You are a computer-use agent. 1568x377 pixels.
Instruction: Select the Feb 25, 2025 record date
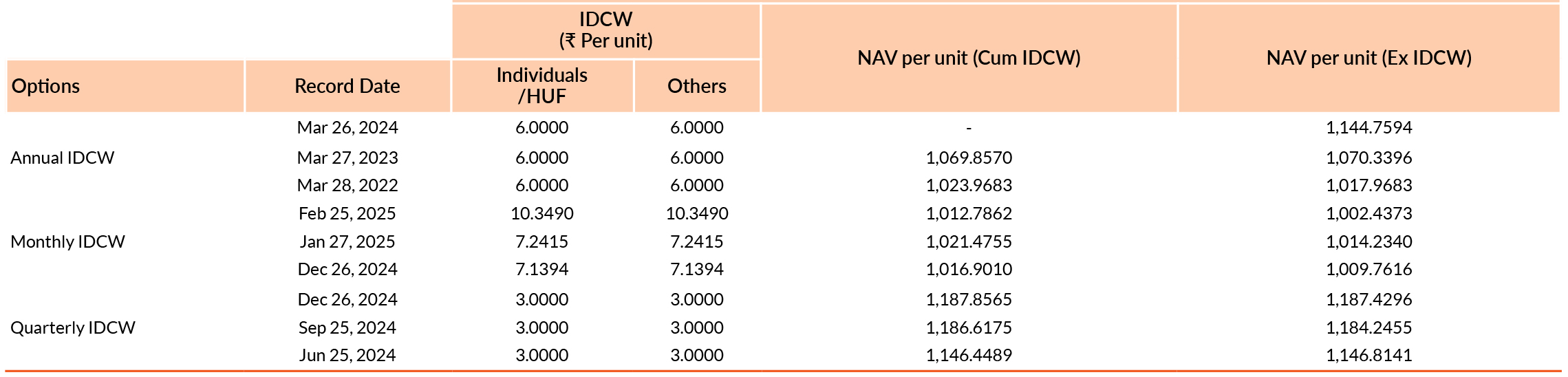click(x=347, y=213)
